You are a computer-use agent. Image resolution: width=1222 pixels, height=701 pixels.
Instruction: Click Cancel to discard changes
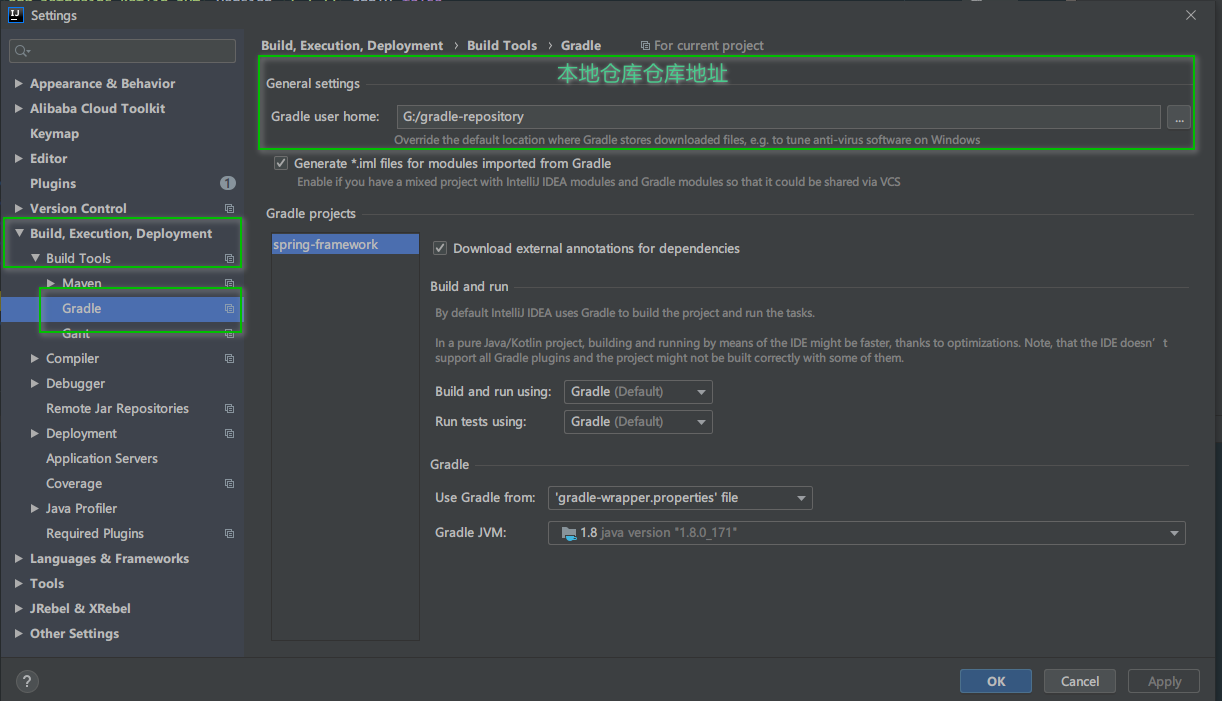[x=1080, y=682]
